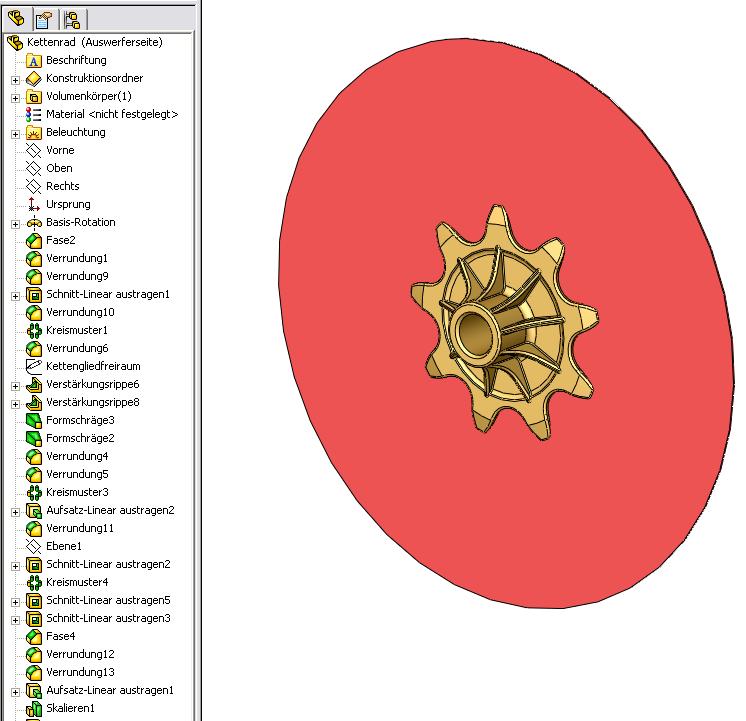
Task: Select the Oben plane icon
Action: [33, 168]
